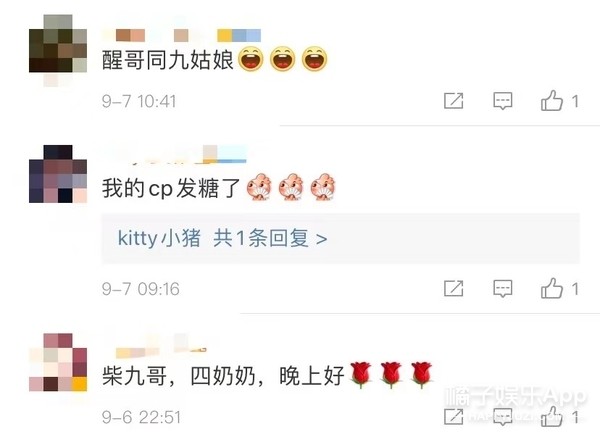Screen dimensions: 600x437
Task: Repost the 10:41 comment using share icon
Action: [453, 101]
